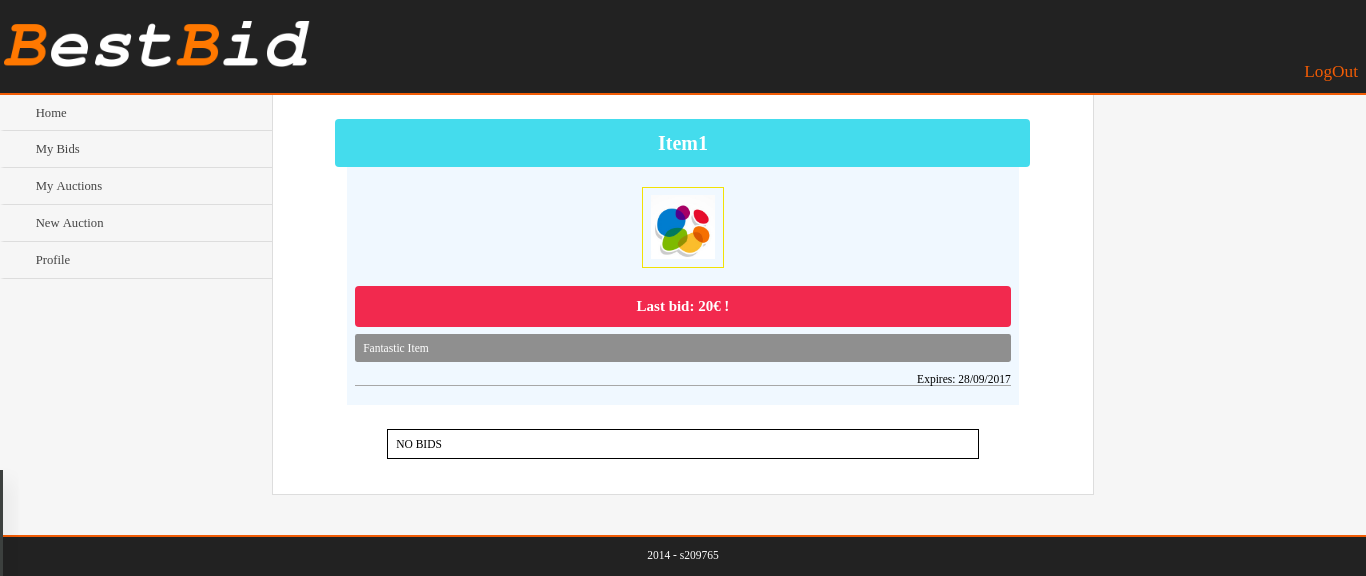Viewport: 1366px width, 576px height.
Task: Click the light blue panel beside the thumbnail
Action: (x=500, y=227)
